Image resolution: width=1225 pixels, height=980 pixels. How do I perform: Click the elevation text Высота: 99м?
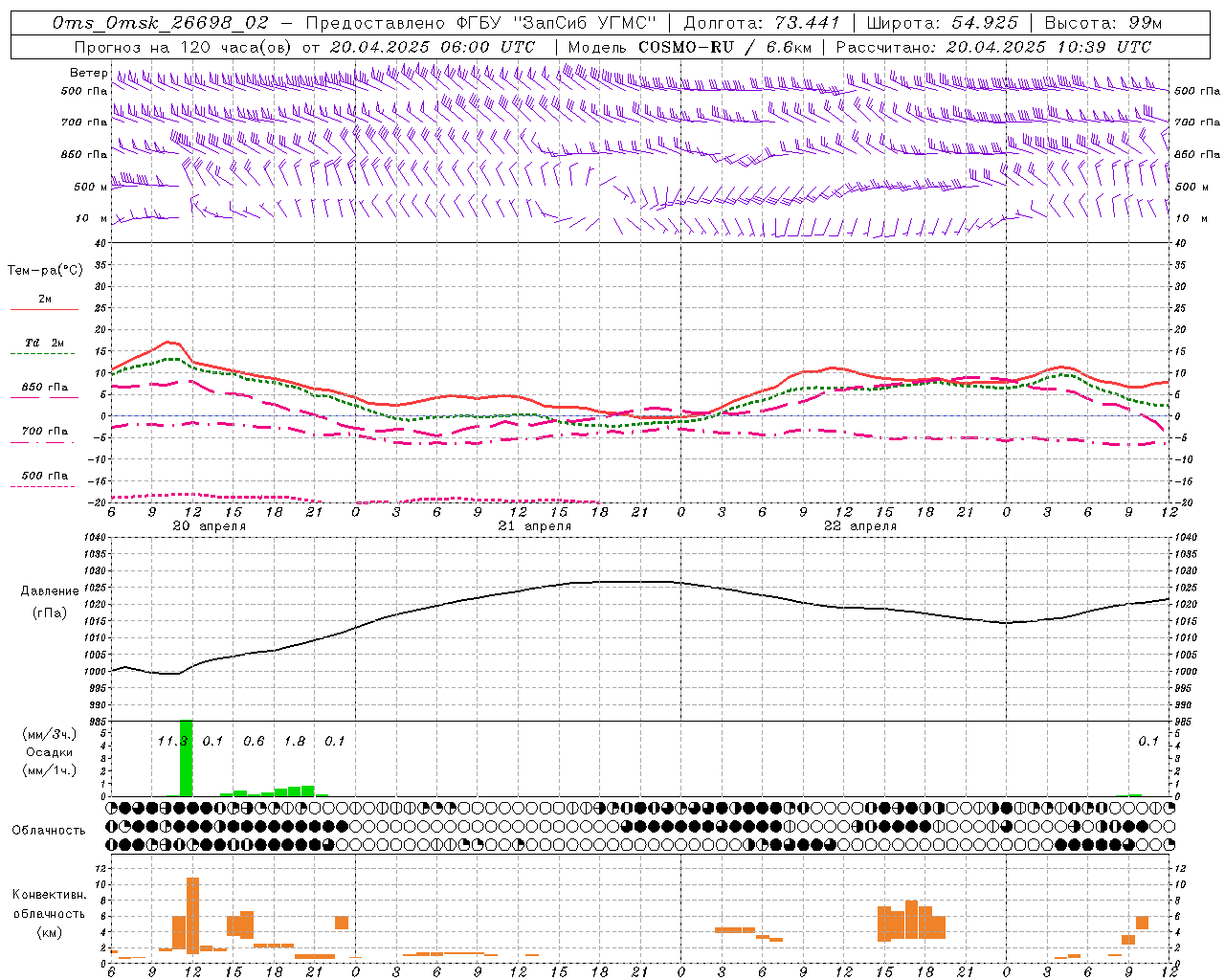(x=1103, y=23)
